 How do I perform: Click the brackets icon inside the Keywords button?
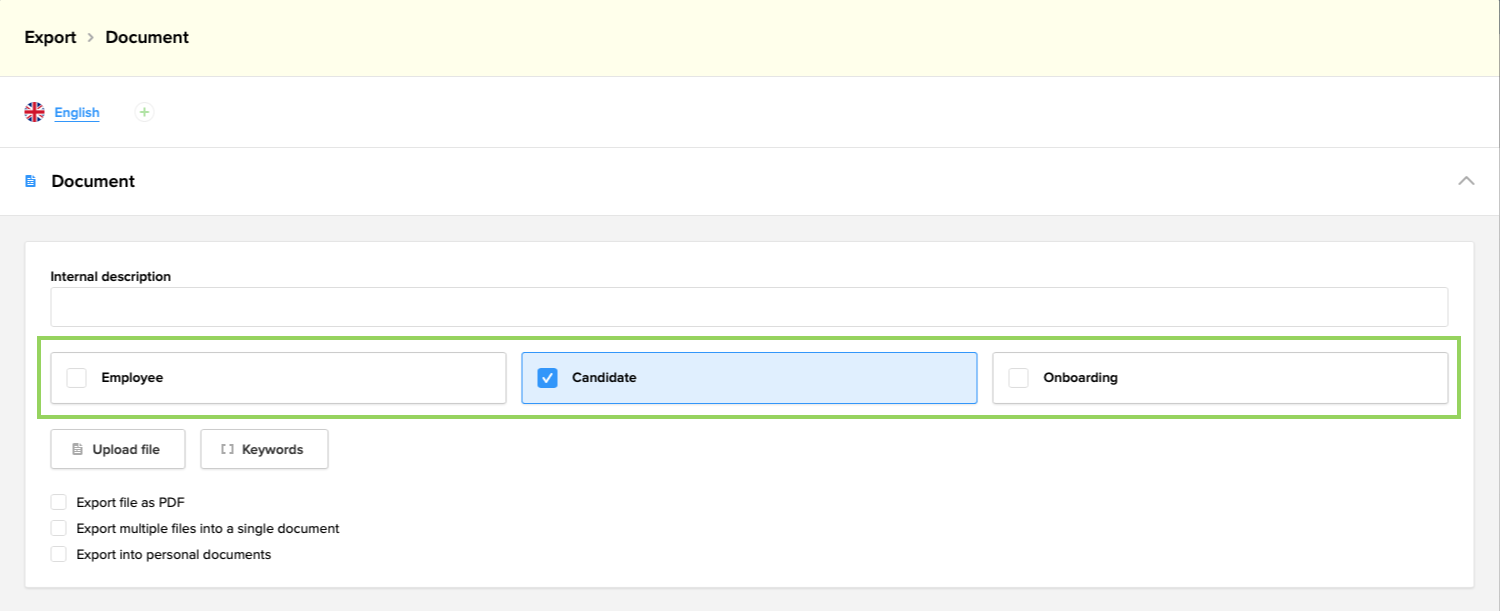point(227,449)
